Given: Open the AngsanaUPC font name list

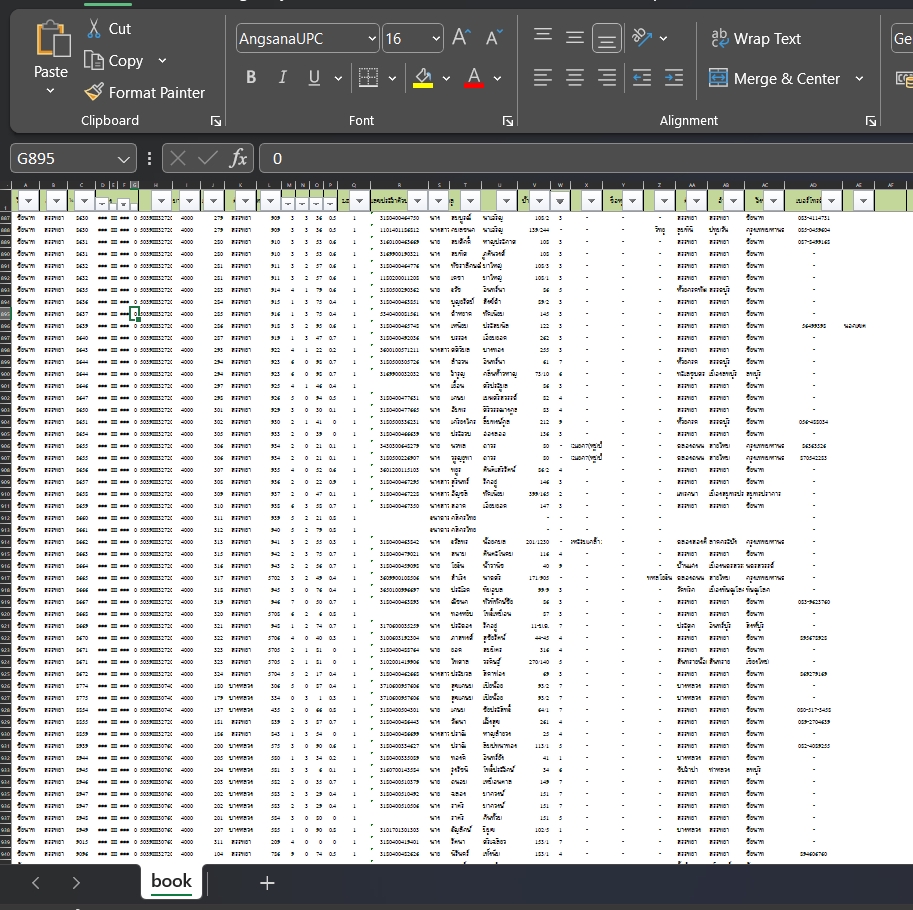Looking at the screenshot, I should 372,38.
